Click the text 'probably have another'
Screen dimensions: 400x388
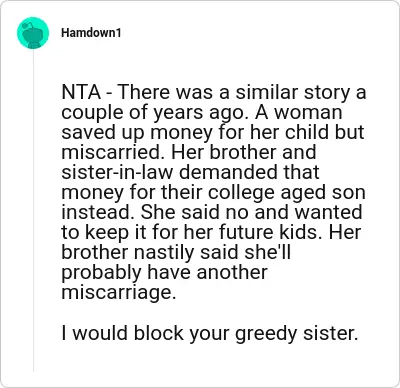(164, 273)
